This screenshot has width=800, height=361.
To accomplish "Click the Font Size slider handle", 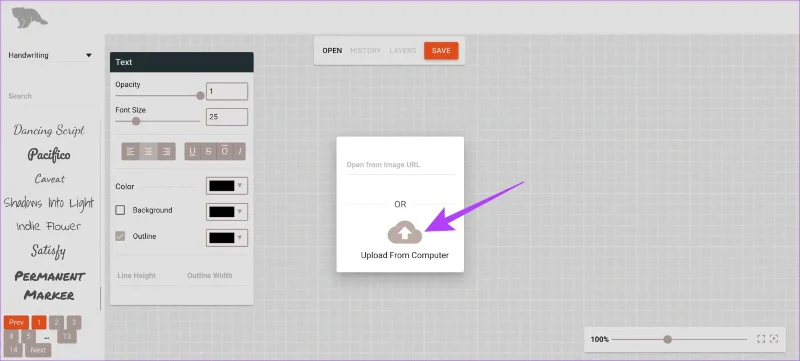I will (x=136, y=121).
